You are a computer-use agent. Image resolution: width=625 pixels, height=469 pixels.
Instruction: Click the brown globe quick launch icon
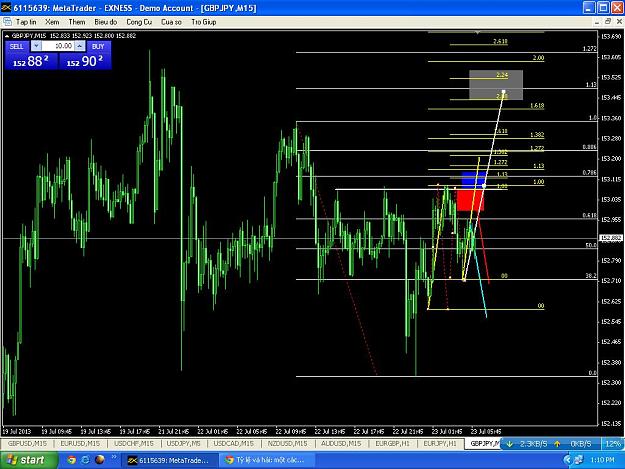tap(100, 460)
